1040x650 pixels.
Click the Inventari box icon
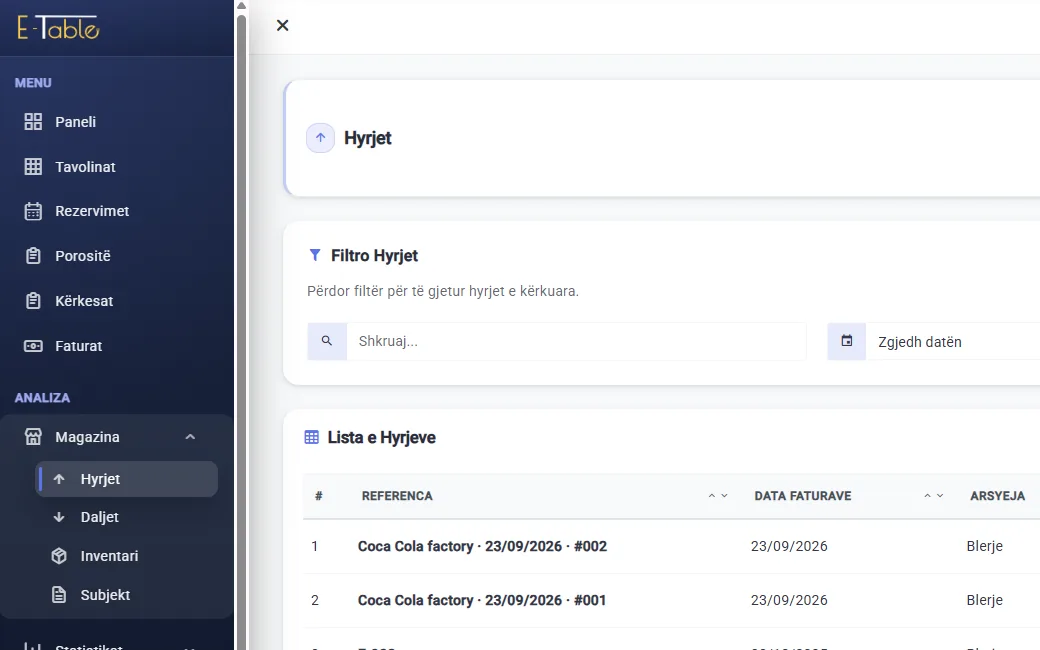59,556
